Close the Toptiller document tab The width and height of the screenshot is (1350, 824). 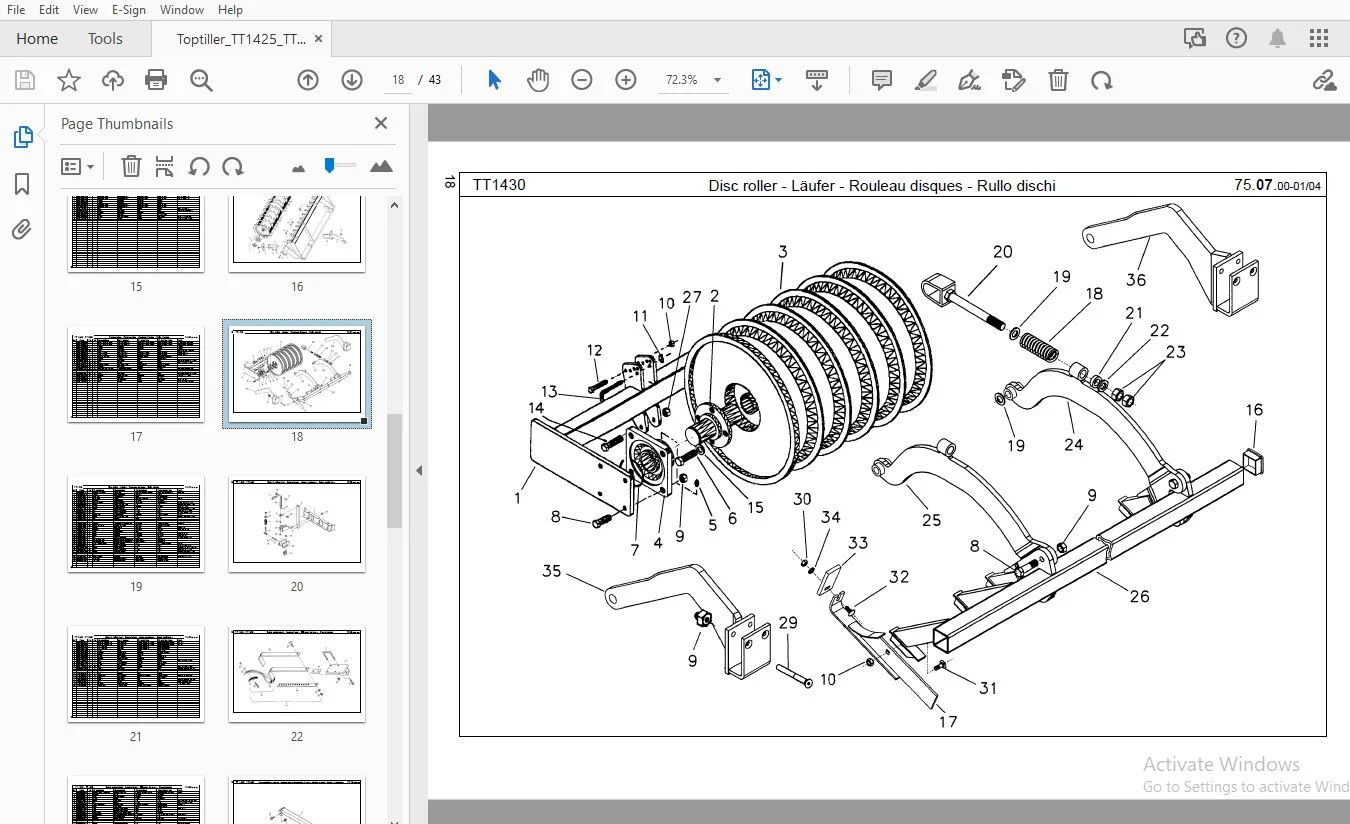(319, 39)
